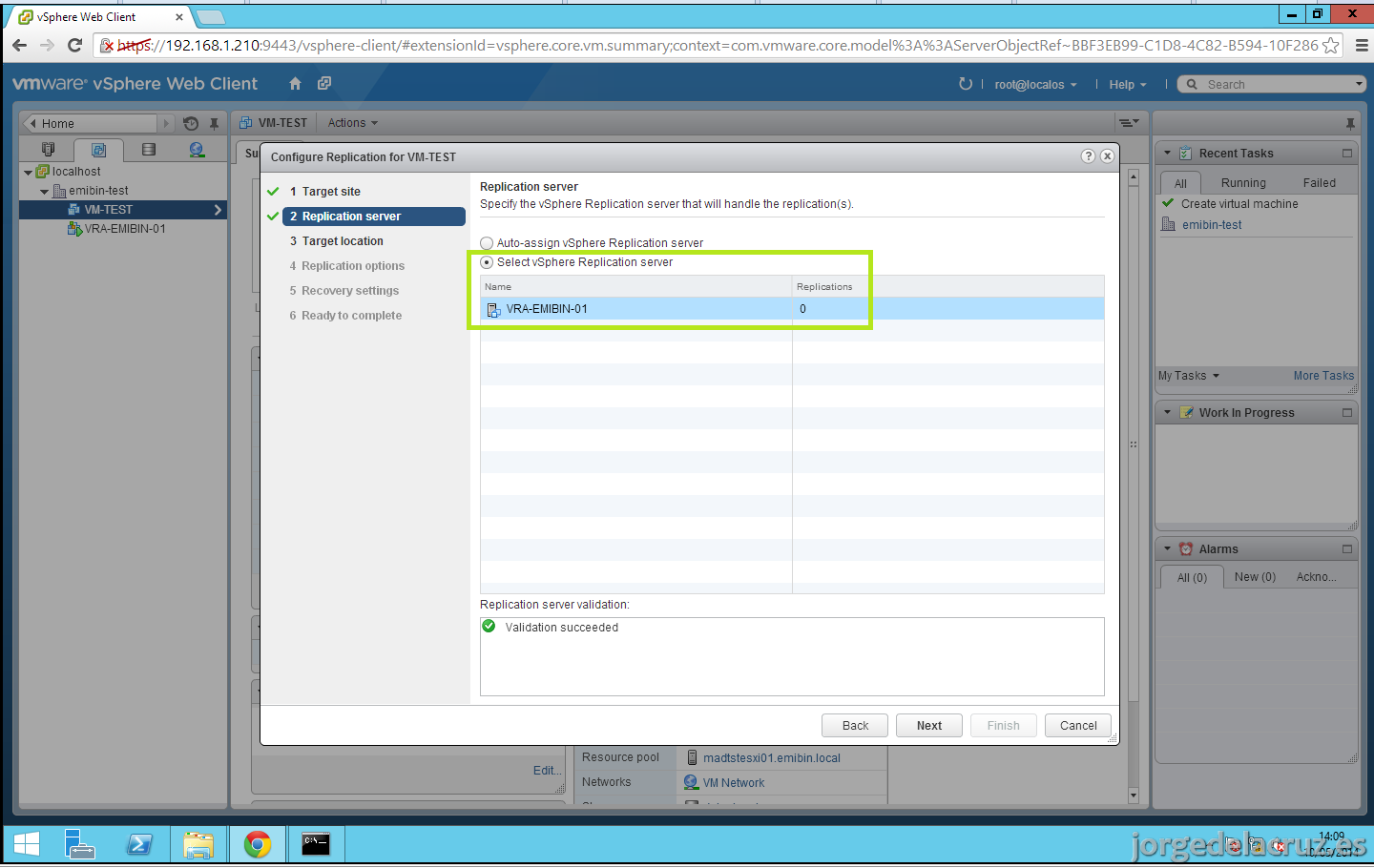The image size is (1374, 868).
Task: Expand the search options dropdown arrow
Action: (x=1360, y=84)
